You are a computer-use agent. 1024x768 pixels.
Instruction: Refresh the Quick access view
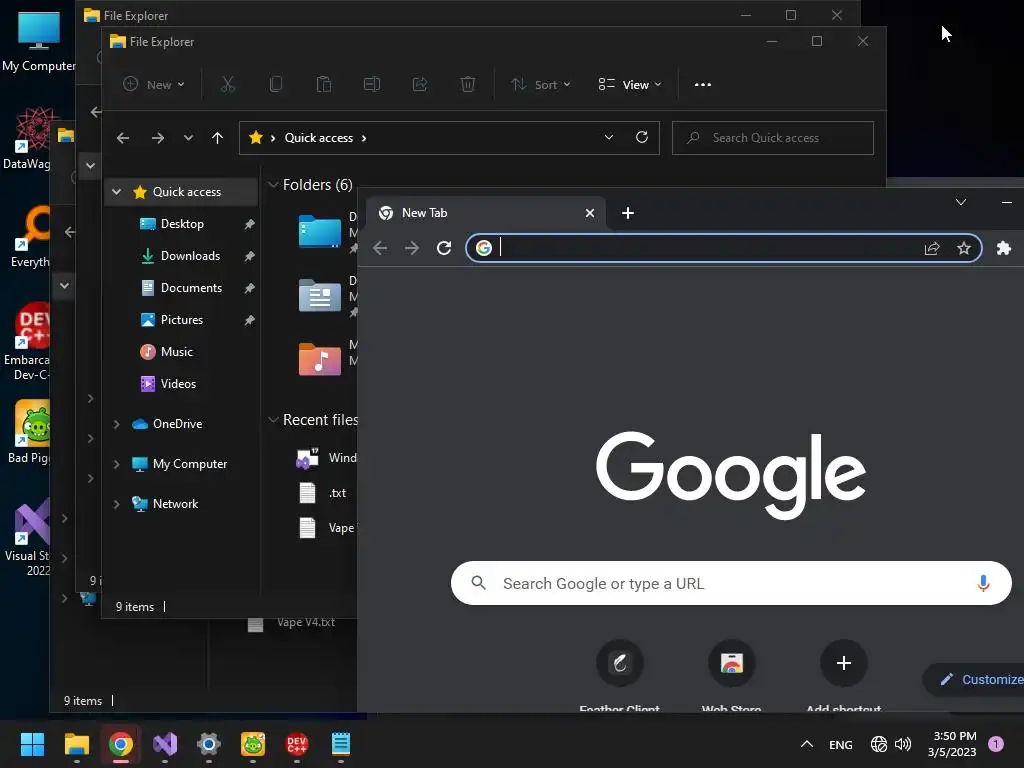(642, 137)
